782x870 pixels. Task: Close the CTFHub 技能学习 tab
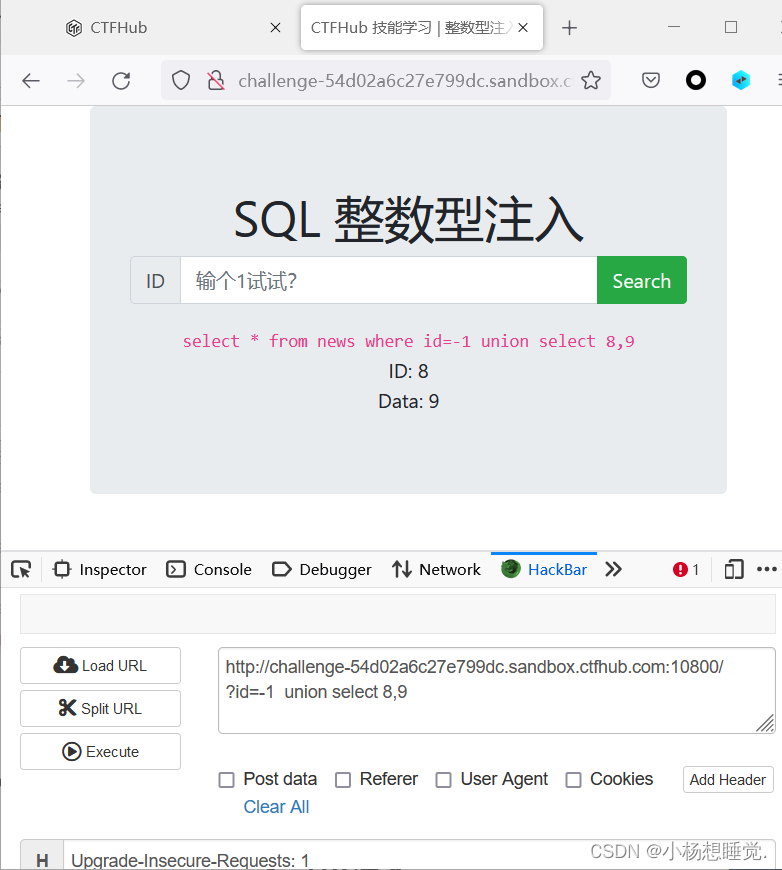pyautogui.click(x=523, y=28)
